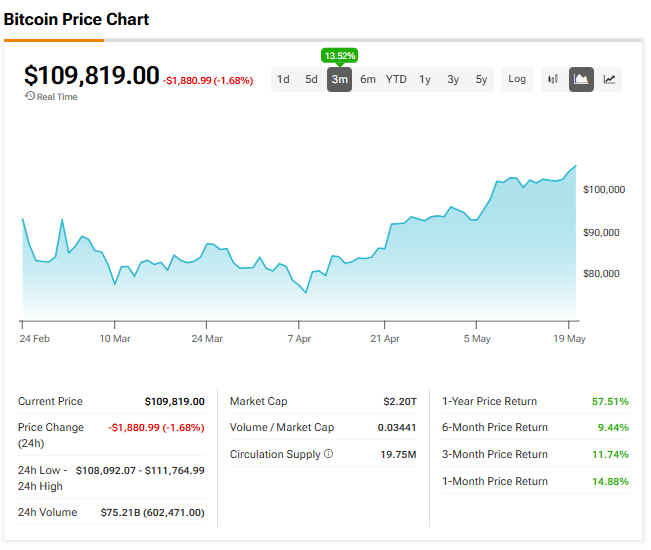Click the $108,092.07 - $111,764.99 range
This screenshot has height=550, width=651.
click(x=140, y=471)
